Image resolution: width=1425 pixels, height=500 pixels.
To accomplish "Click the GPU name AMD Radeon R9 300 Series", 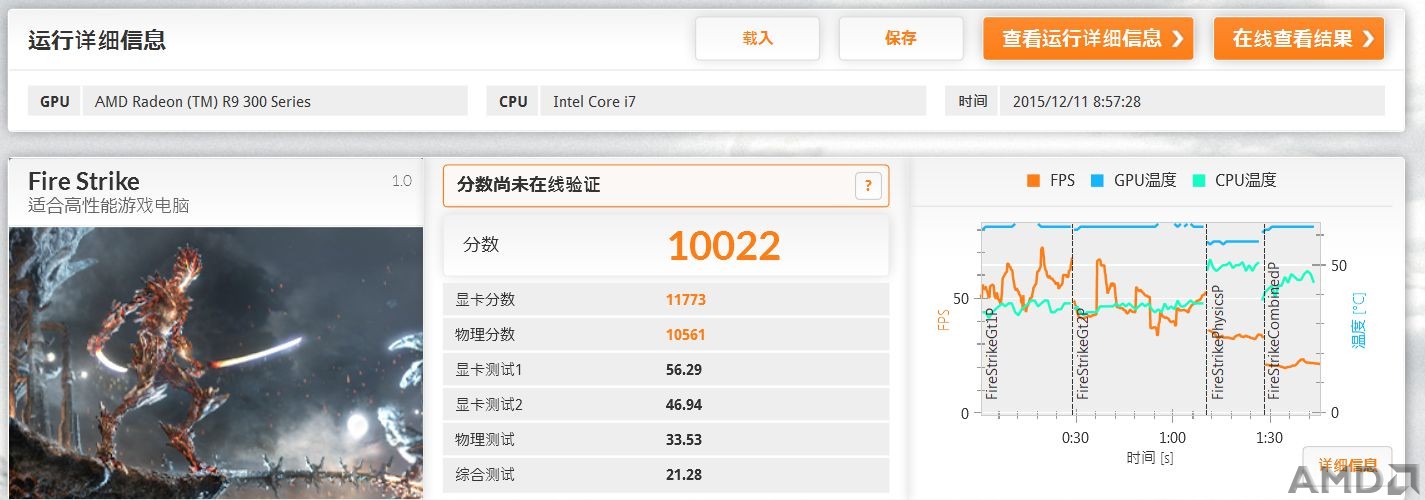I will pyautogui.click(x=203, y=101).
